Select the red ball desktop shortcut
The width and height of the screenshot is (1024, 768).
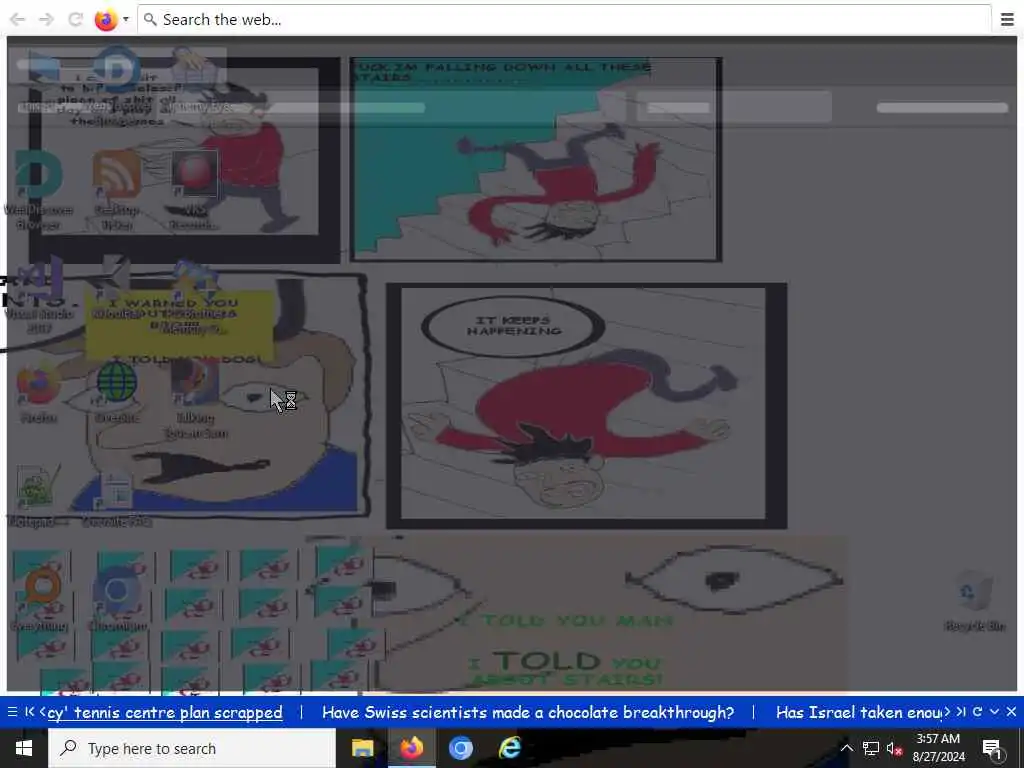[195, 191]
